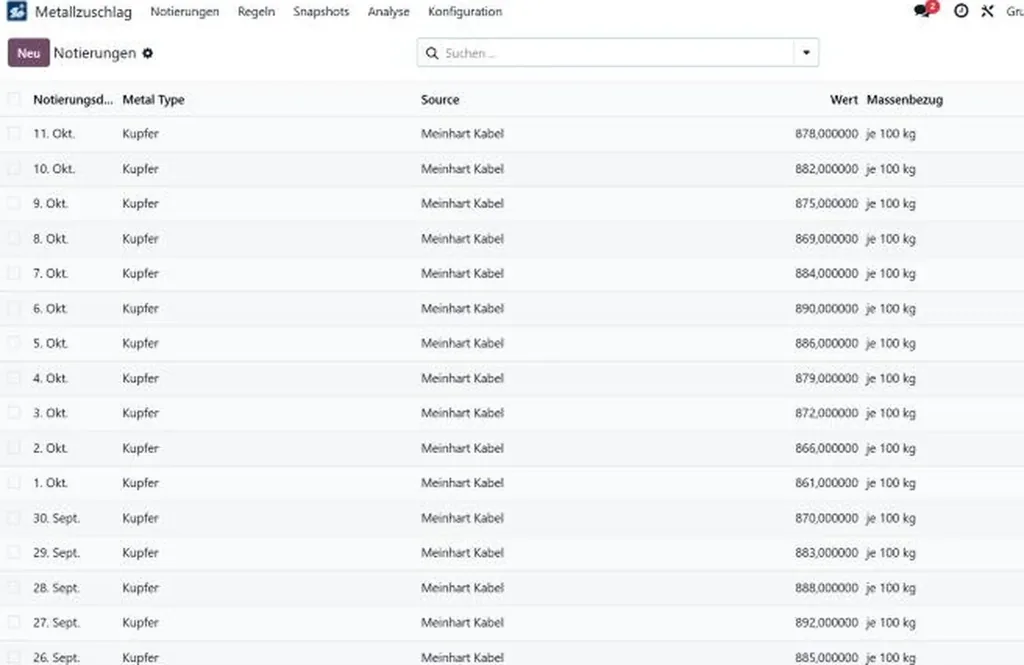The width and height of the screenshot is (1024, 665).
Task: Check the 11. Okt. row checkbox
Action: pyautogui.click(x=14, y=133)
